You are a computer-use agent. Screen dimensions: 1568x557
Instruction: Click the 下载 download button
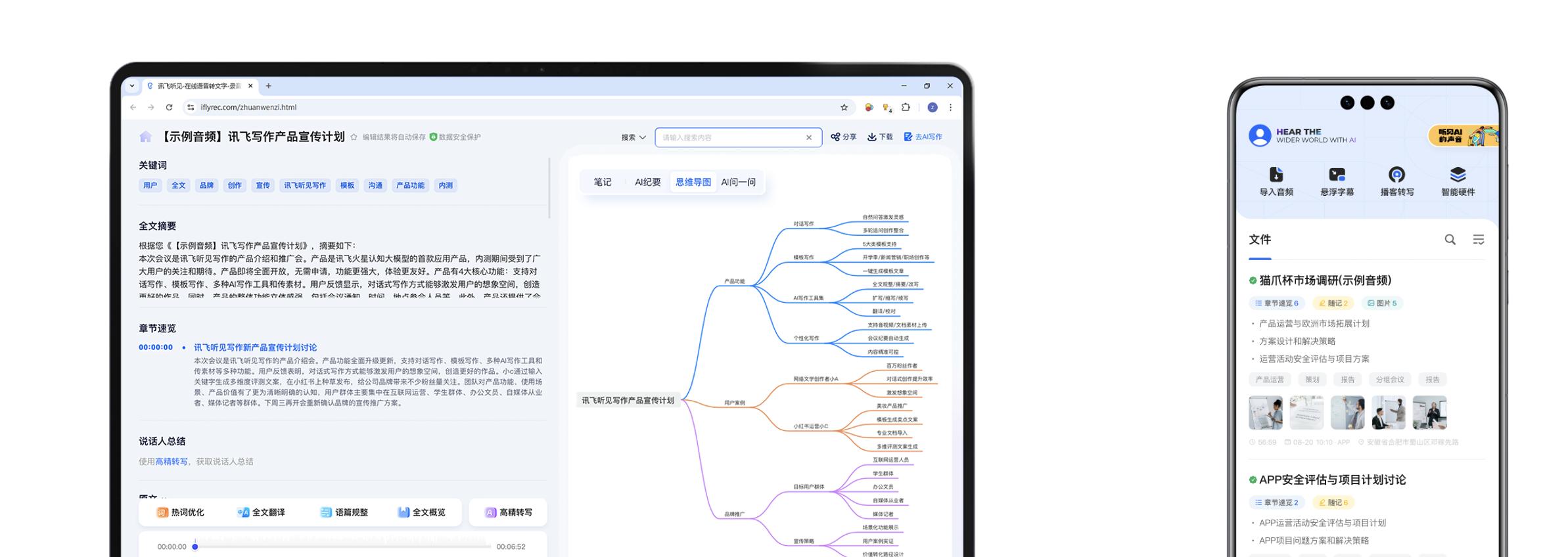[880, 137]
